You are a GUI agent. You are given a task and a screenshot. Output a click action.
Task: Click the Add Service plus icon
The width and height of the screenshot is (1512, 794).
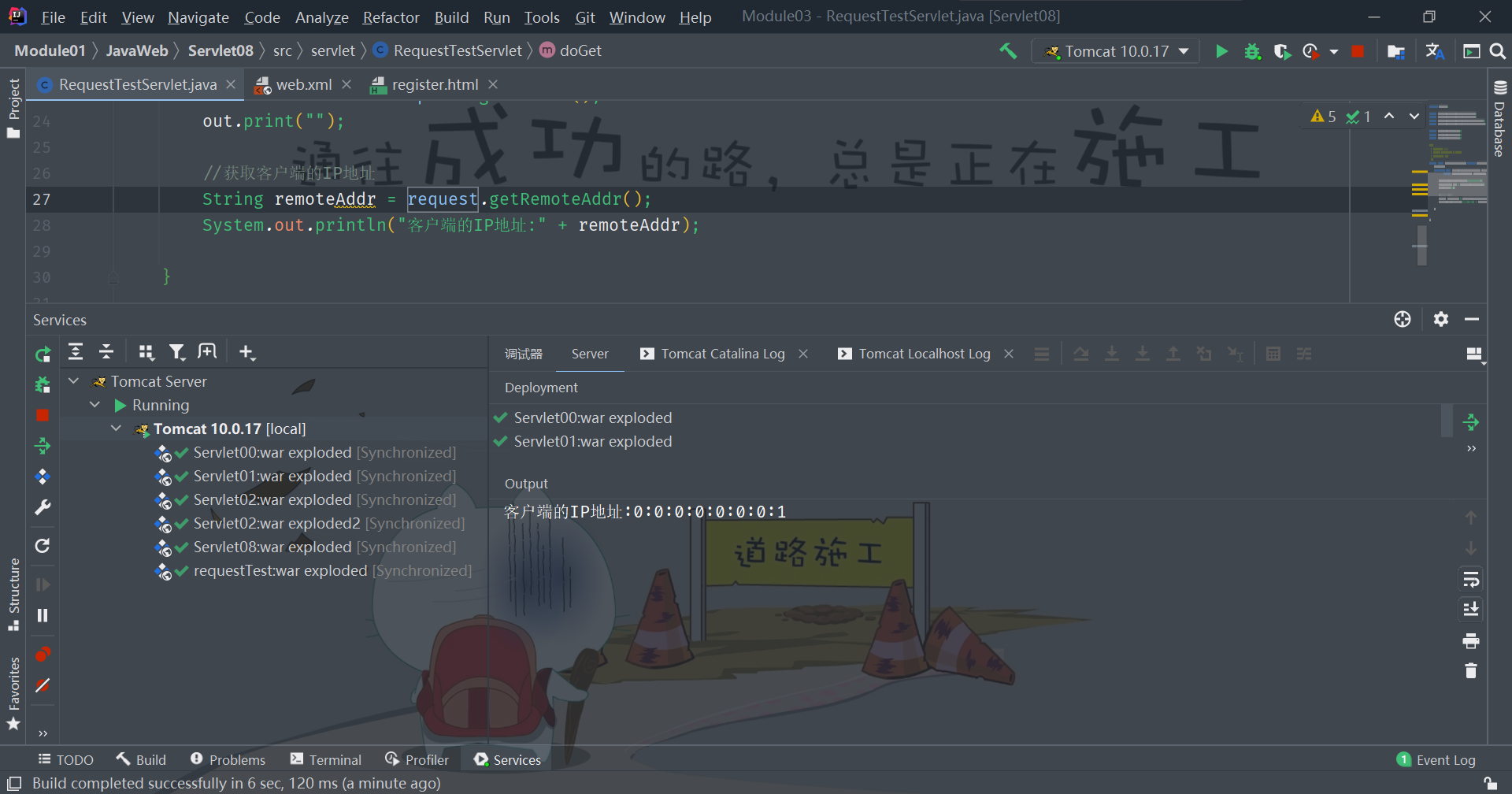[x=247, y=352]
